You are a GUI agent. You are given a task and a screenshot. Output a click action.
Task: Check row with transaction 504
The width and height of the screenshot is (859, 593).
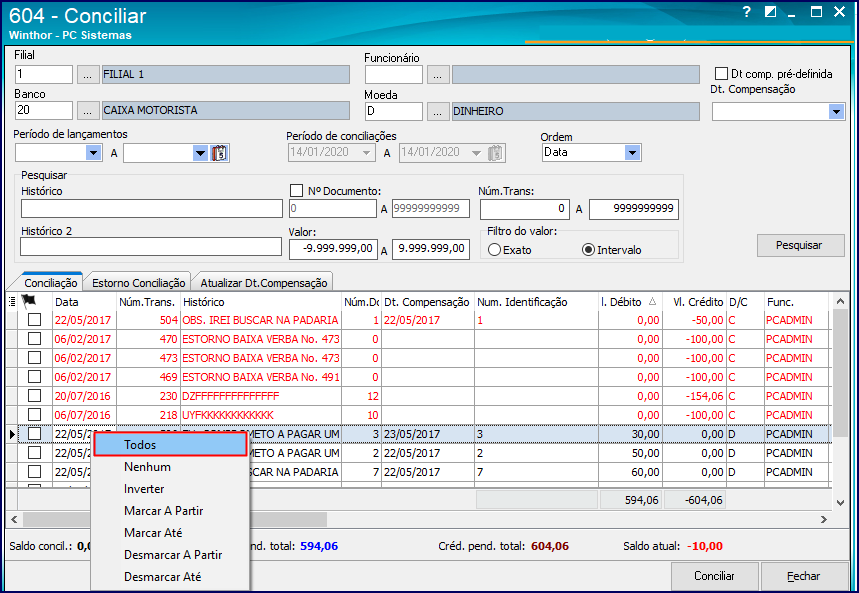pos(35,320)
